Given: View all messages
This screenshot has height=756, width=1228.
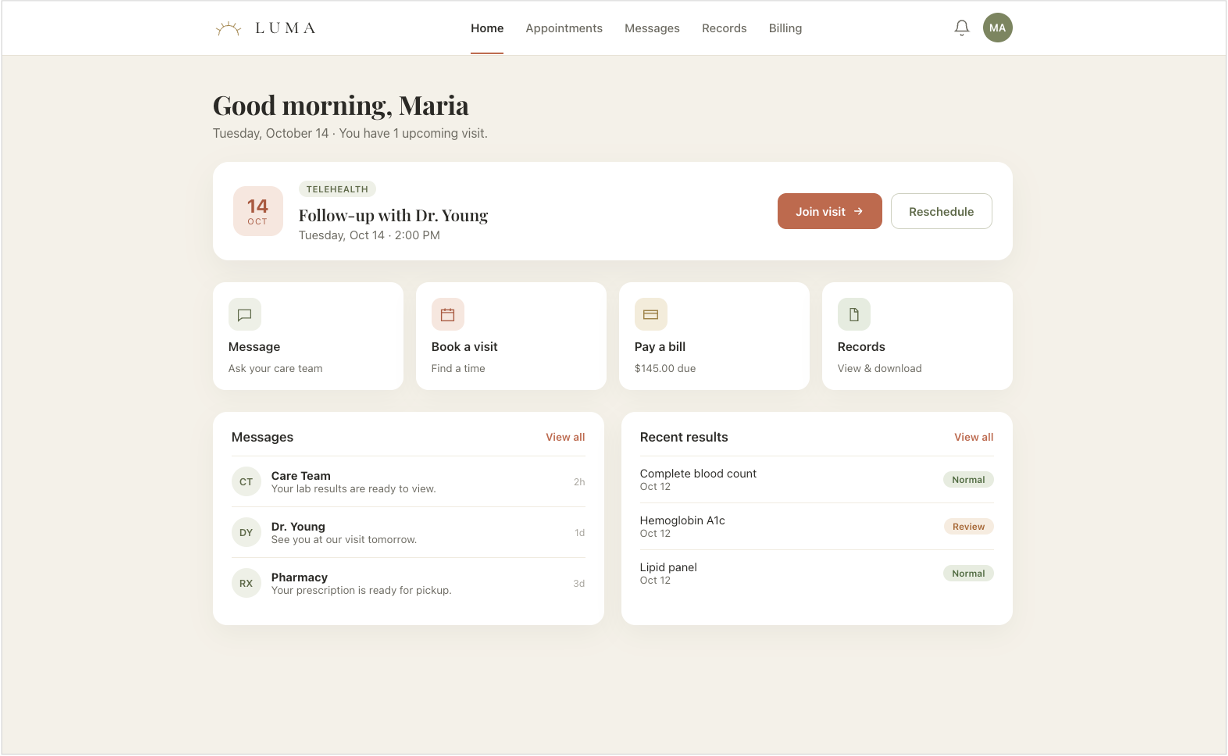Looking at the screenshot, I should click(565, 437).
